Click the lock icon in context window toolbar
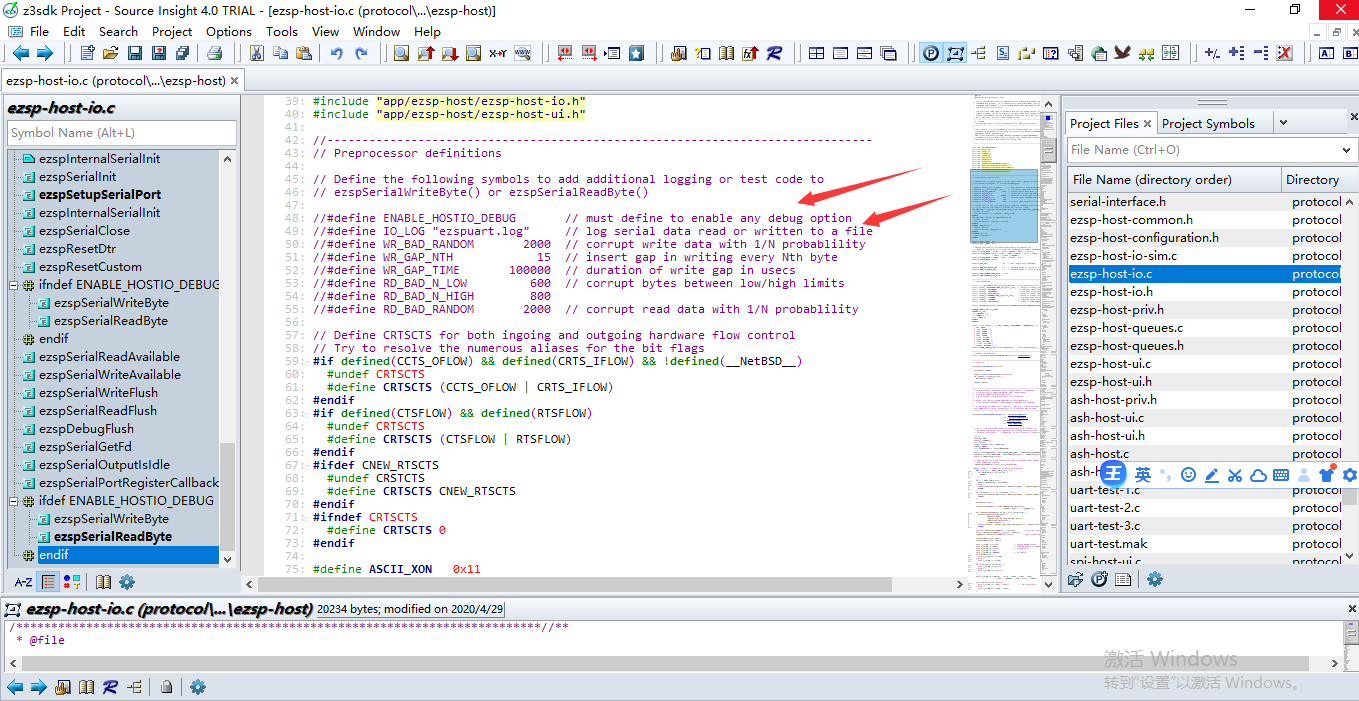Screen dimensions: 1359x701 [x=166, y=687]
